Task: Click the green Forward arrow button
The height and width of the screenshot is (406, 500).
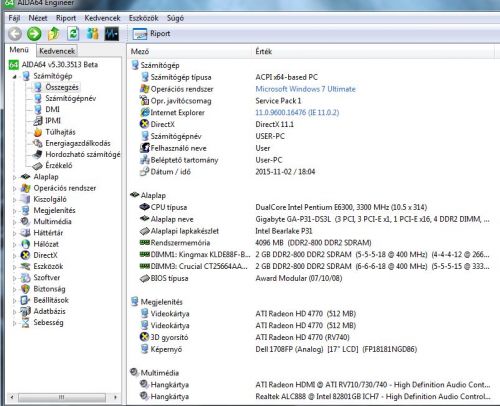Action: (x=34, y=34)
